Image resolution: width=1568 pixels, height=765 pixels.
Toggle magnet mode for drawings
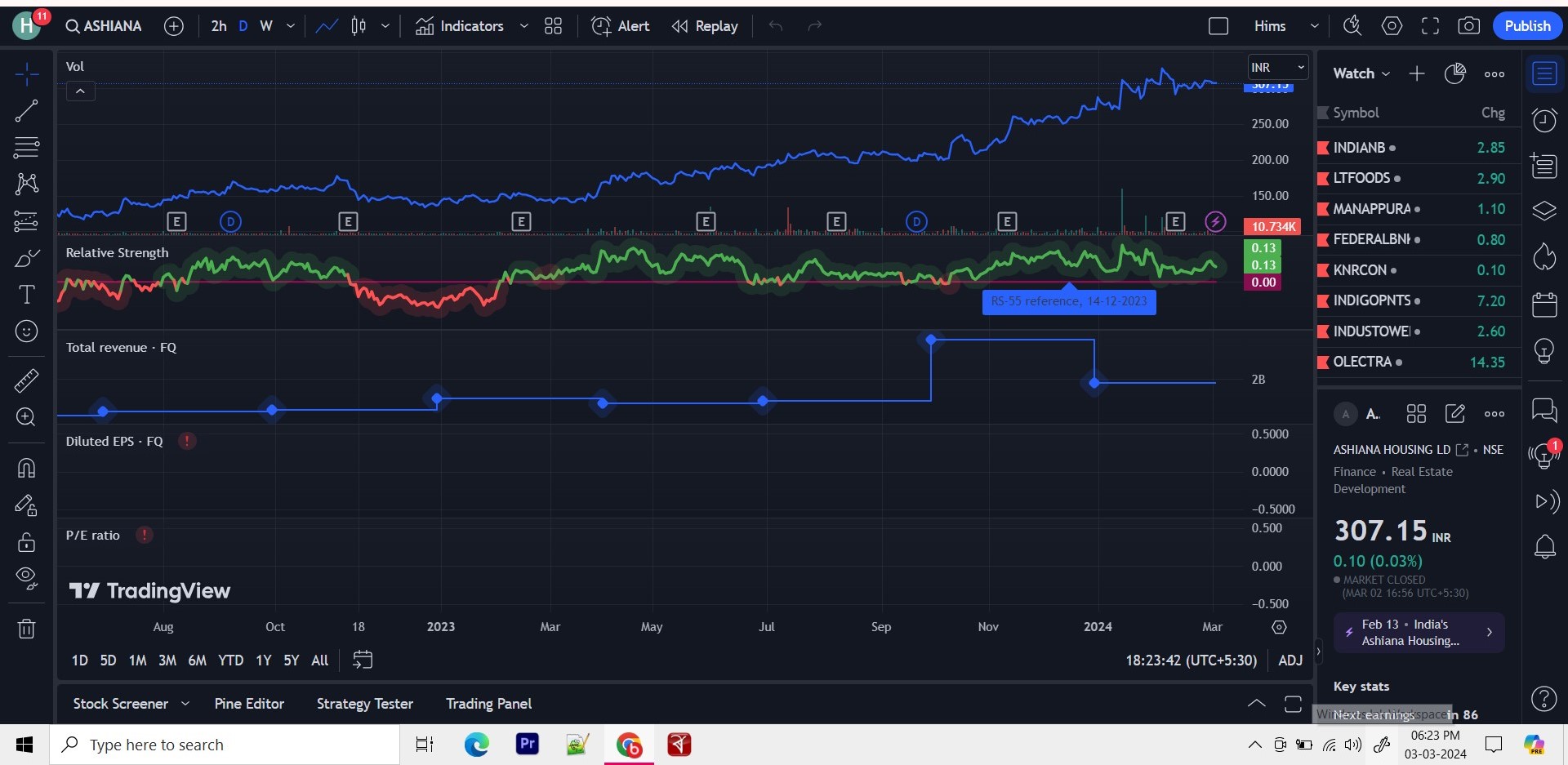point(27,468)
